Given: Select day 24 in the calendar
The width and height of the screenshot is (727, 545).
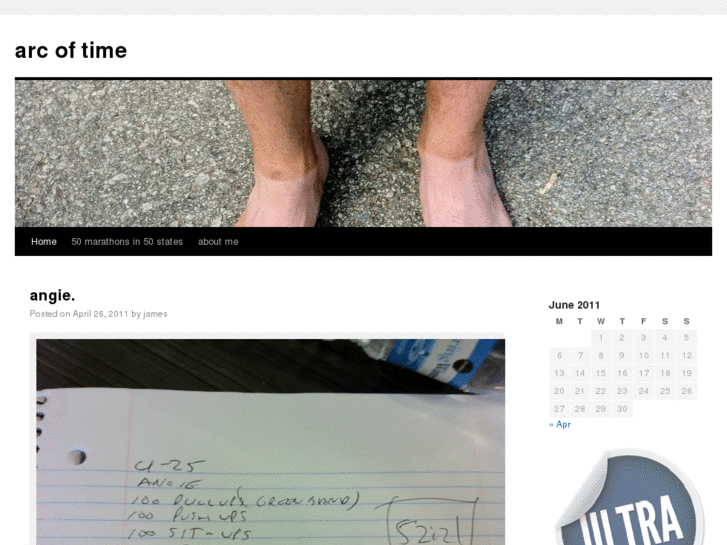Looking at the screenshot, I should [644, 391].
